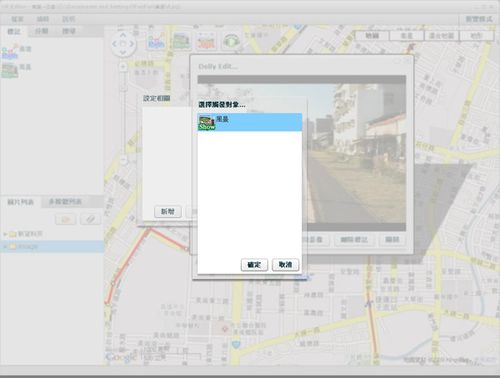Expand the first folder in the photo list
Viewport: 500px width, 378px height.
tap(5, 234)
